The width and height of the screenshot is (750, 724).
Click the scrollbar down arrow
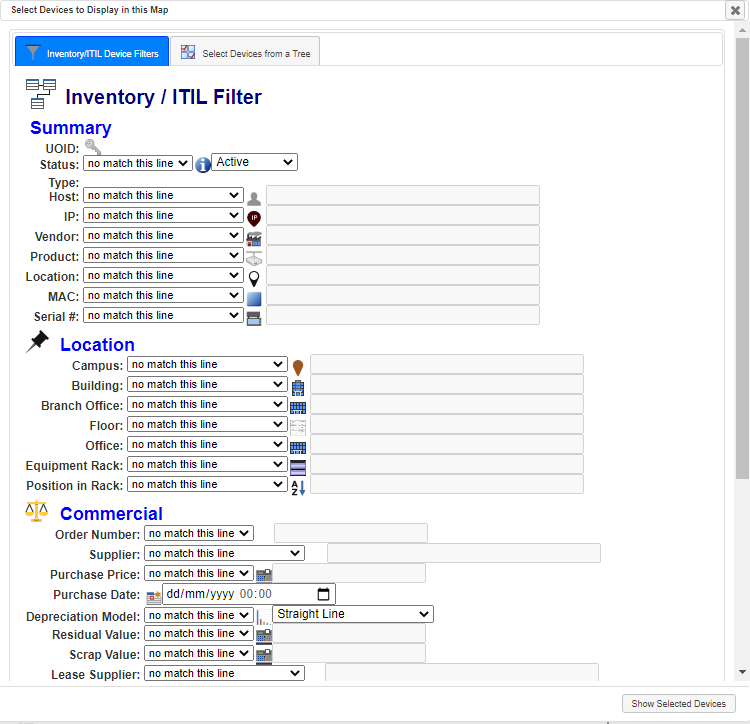(x=742, y=672)
